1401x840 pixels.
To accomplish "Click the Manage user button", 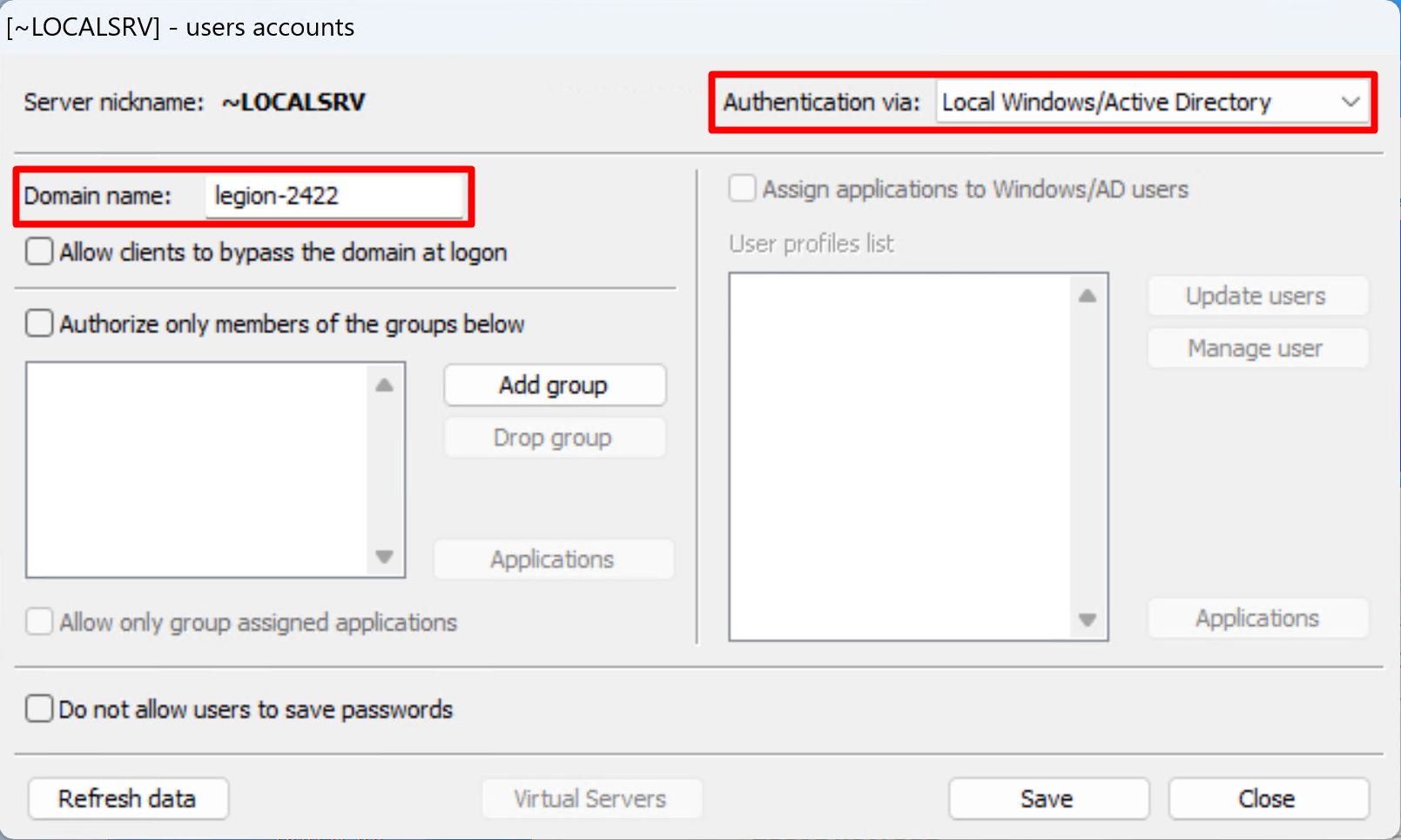I will pyautogui.click(x=1256, y=349).
